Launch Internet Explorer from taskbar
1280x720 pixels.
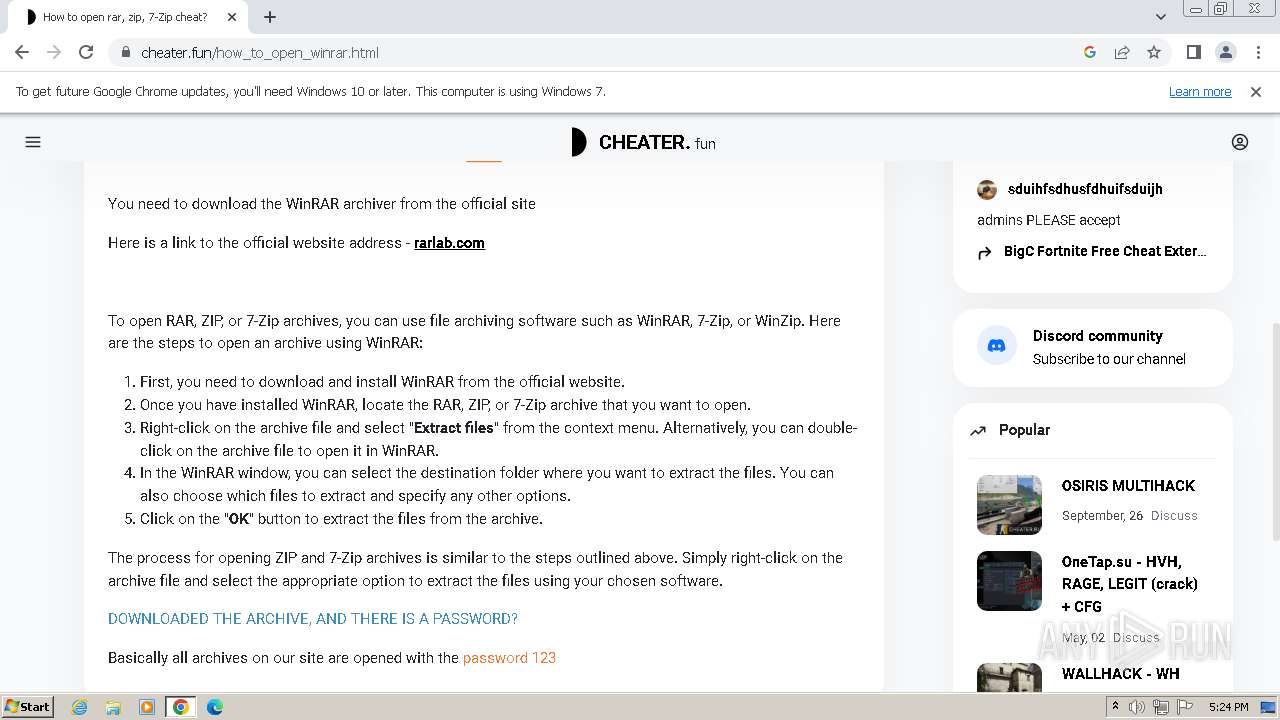(x=80, y=707)
